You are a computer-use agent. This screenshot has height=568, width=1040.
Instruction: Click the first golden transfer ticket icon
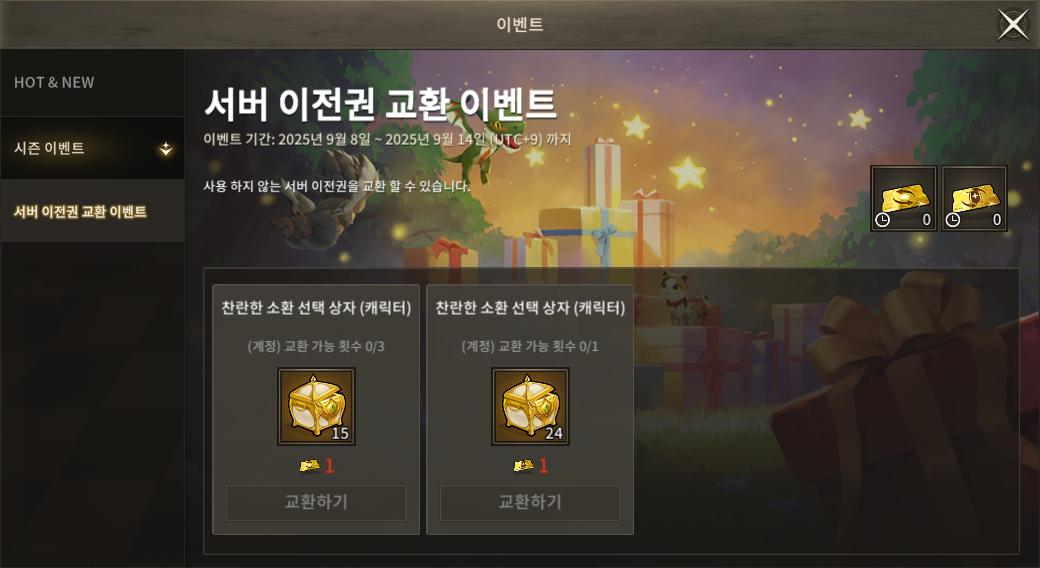tap(903, 198)
